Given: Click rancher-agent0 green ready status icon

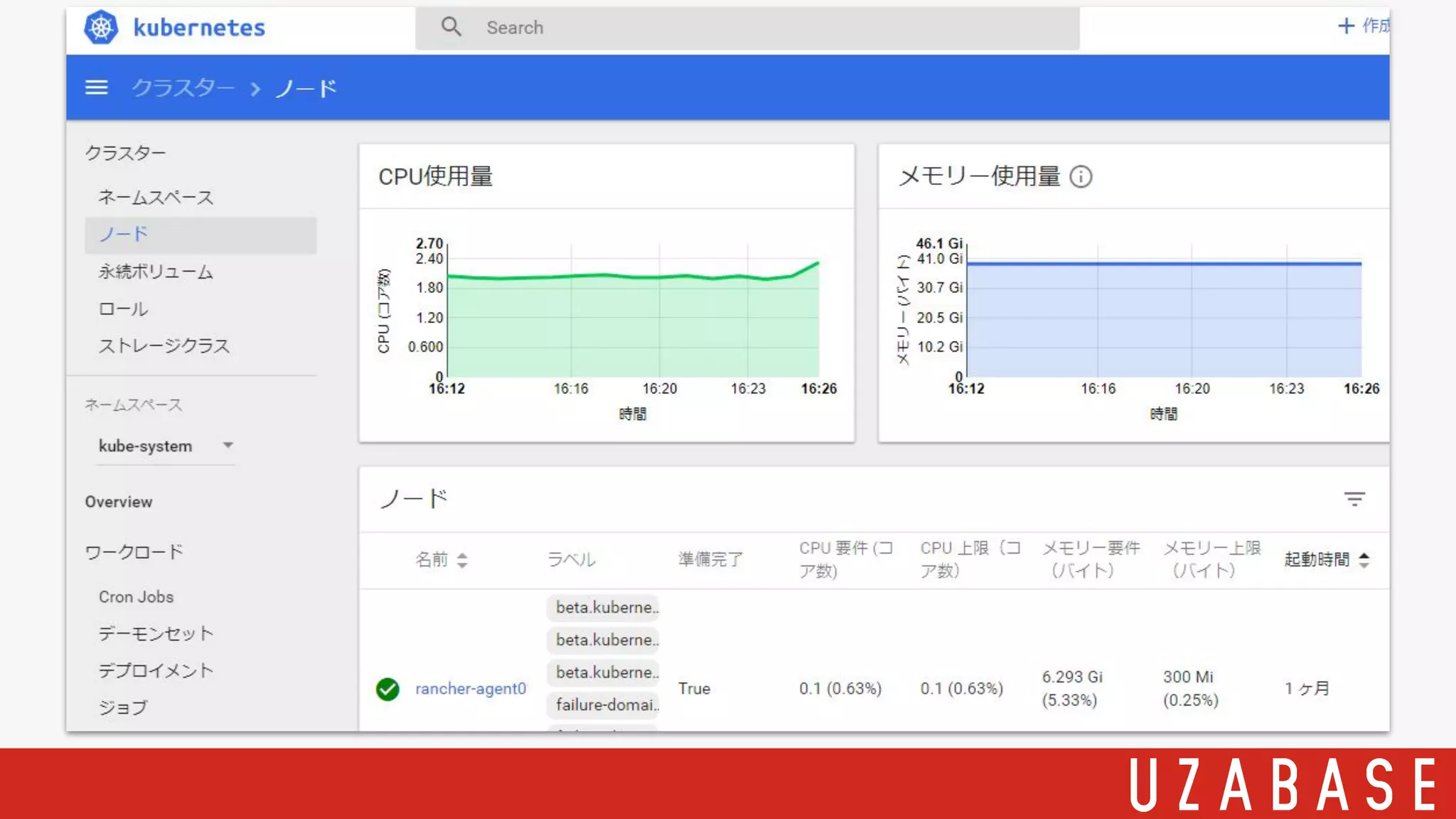Looking at the screenshot, I should point(387,689).
